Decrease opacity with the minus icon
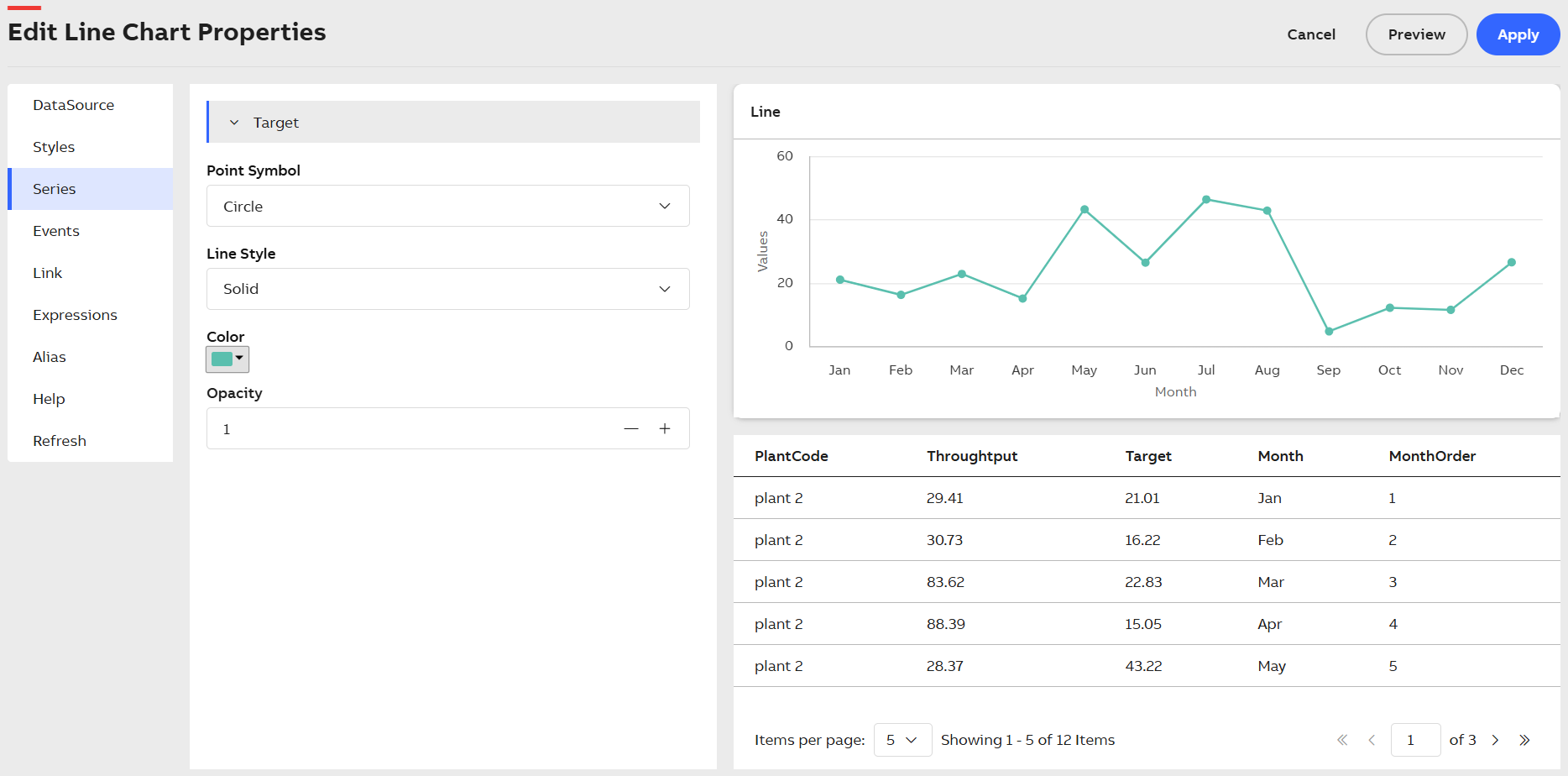The height and width of the screenshot is (776, 1568). click(631, 429)
